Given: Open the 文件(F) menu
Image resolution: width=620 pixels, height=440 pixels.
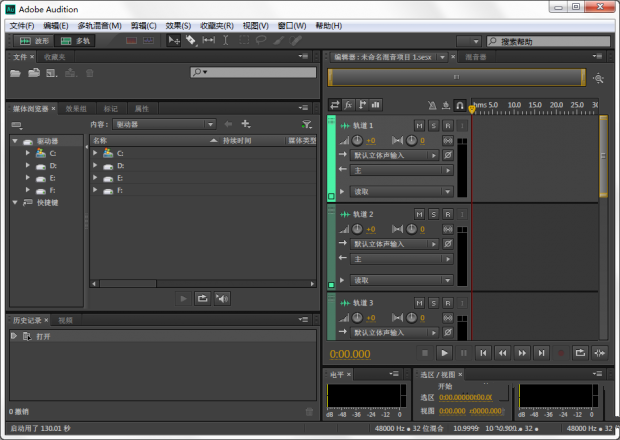Looking at the screenshot, I should (22, 26).
